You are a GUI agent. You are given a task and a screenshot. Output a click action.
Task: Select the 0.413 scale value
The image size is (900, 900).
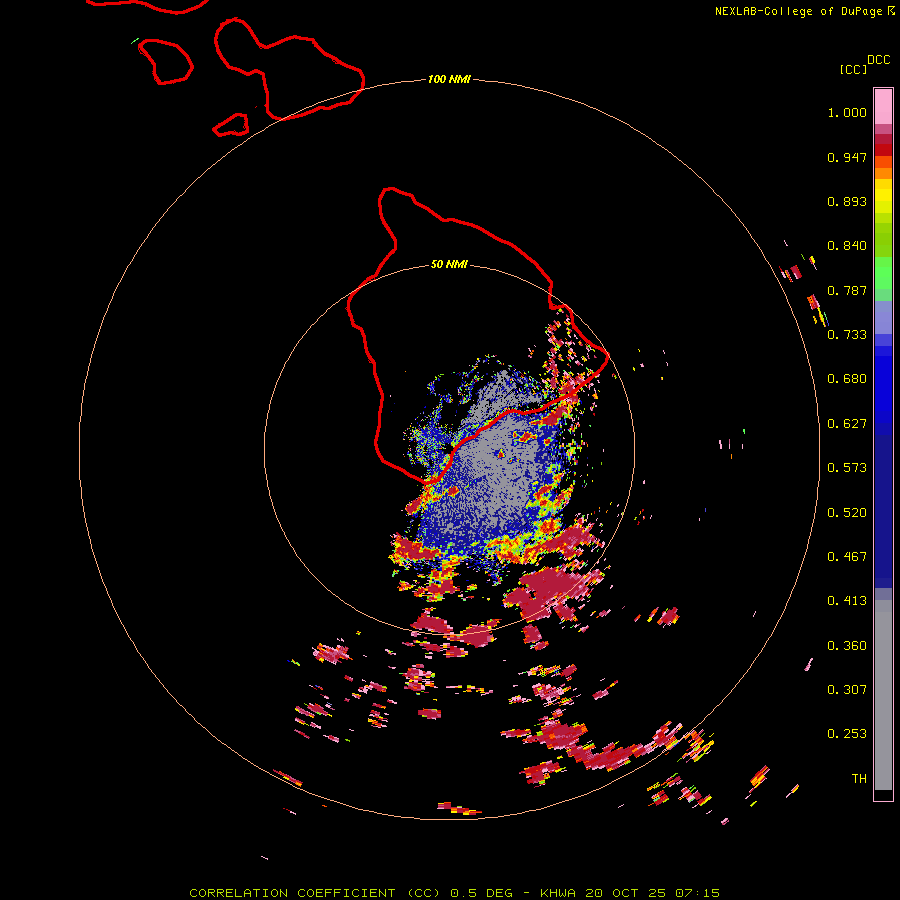(847, 601)
